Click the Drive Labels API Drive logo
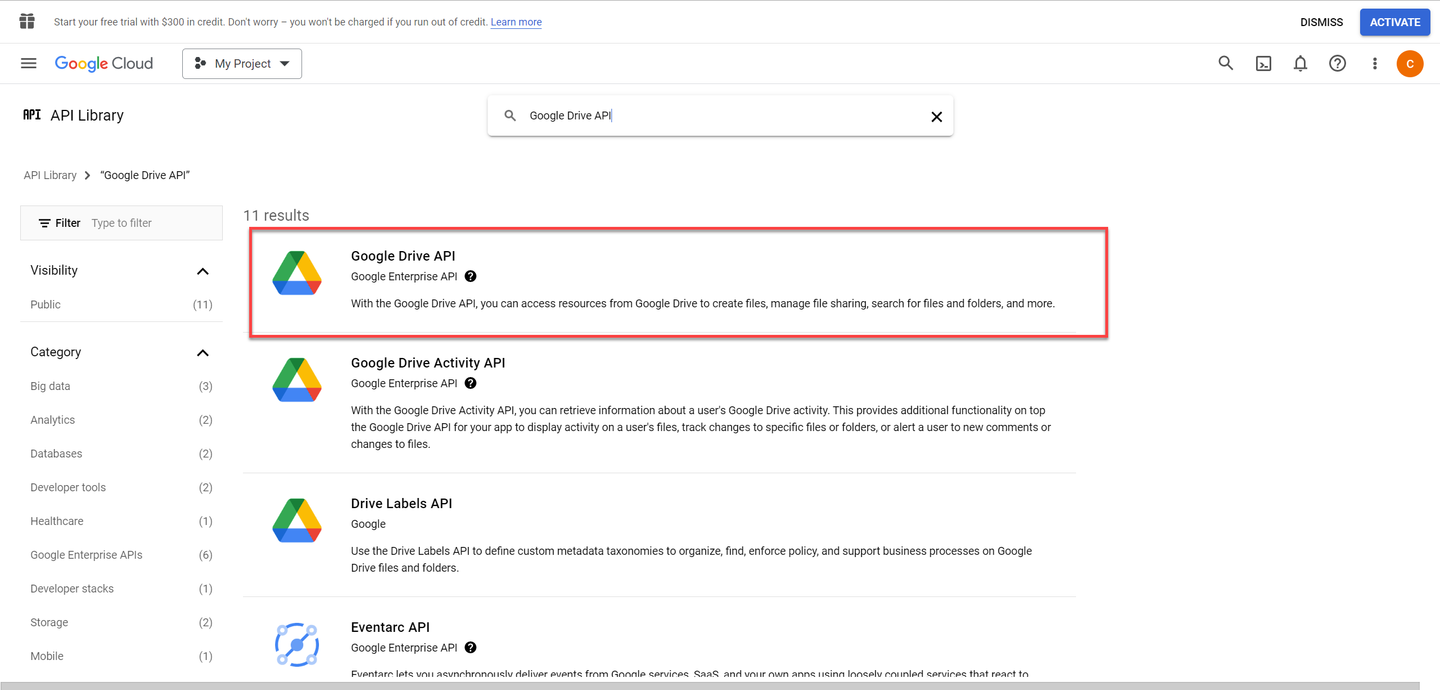 click(x=297, y=521)
